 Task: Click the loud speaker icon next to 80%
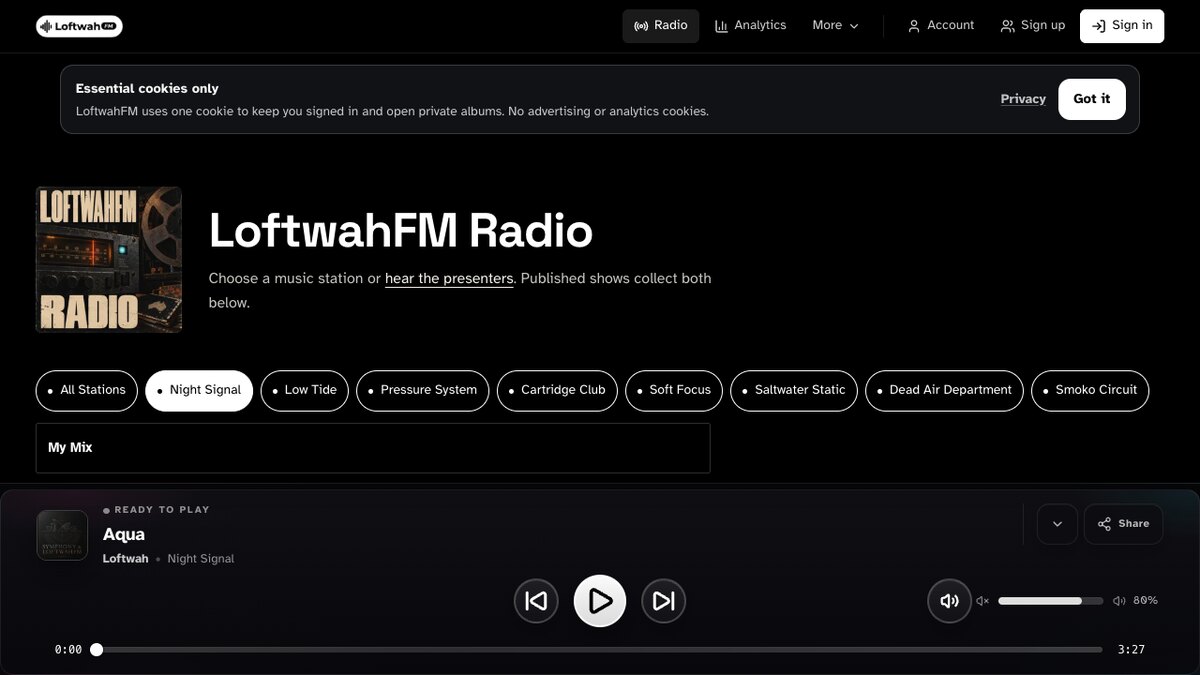pyautogui.click(x=1119, y=601)
